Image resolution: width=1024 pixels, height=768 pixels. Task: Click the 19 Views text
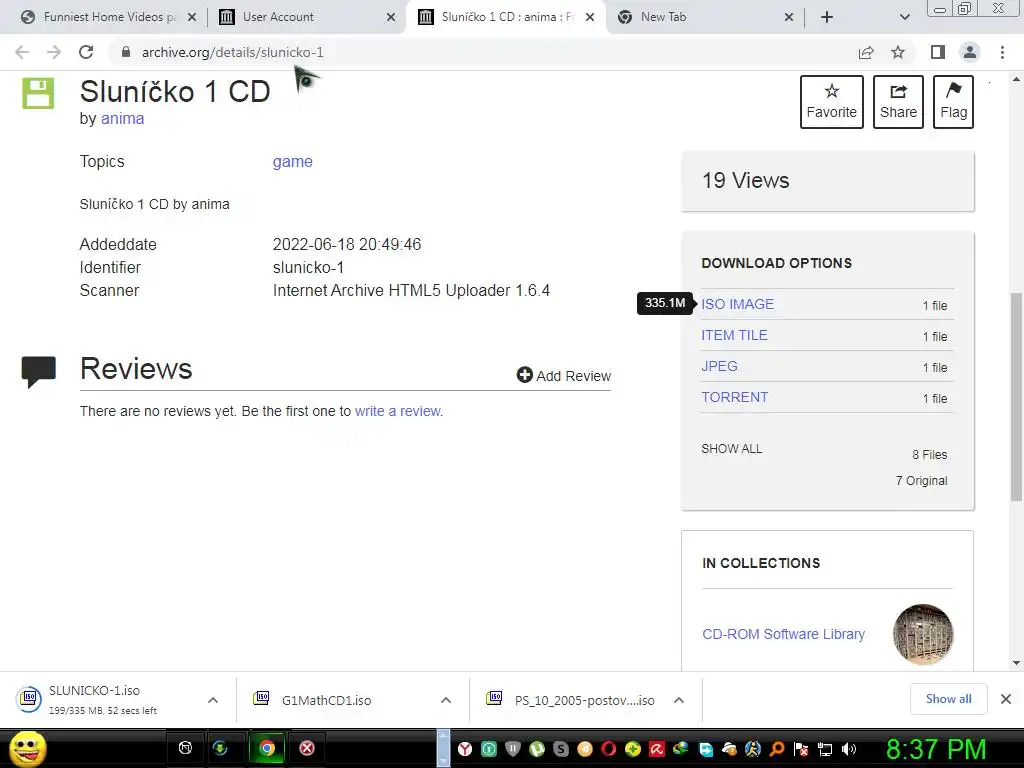click(746, 180)
